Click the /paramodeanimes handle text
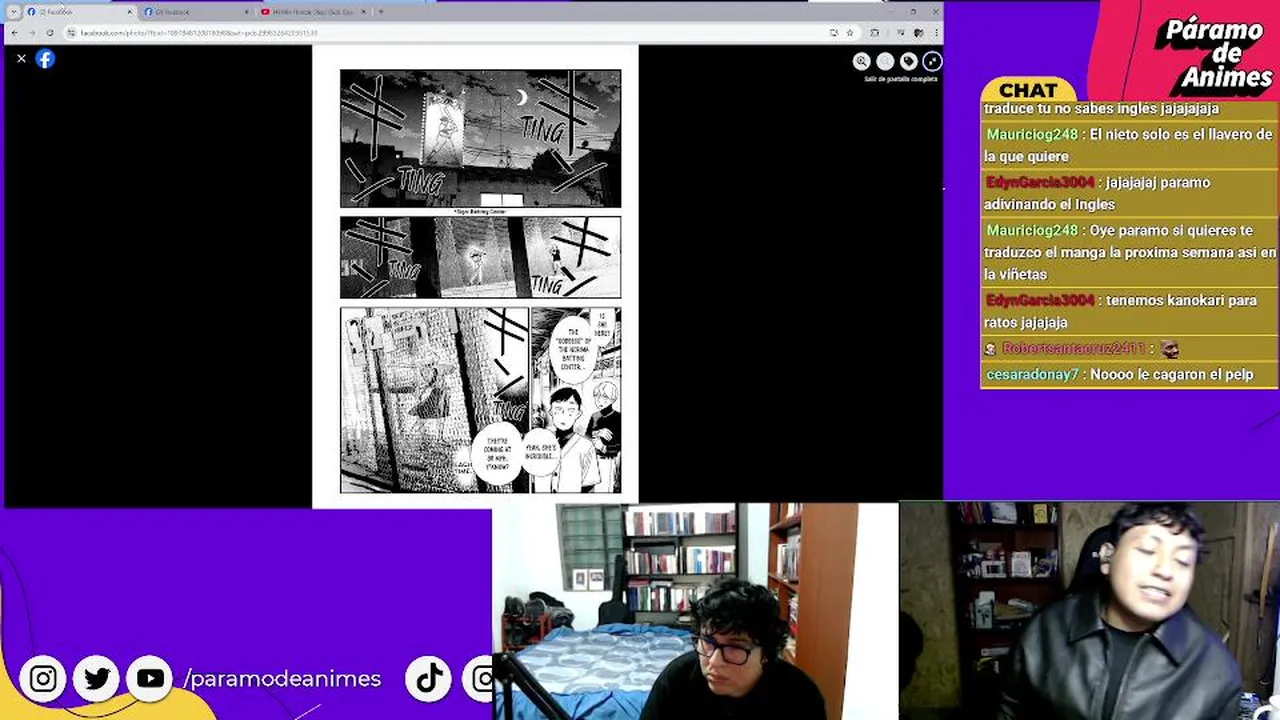Screen dimensions: 1280x720 283,679
